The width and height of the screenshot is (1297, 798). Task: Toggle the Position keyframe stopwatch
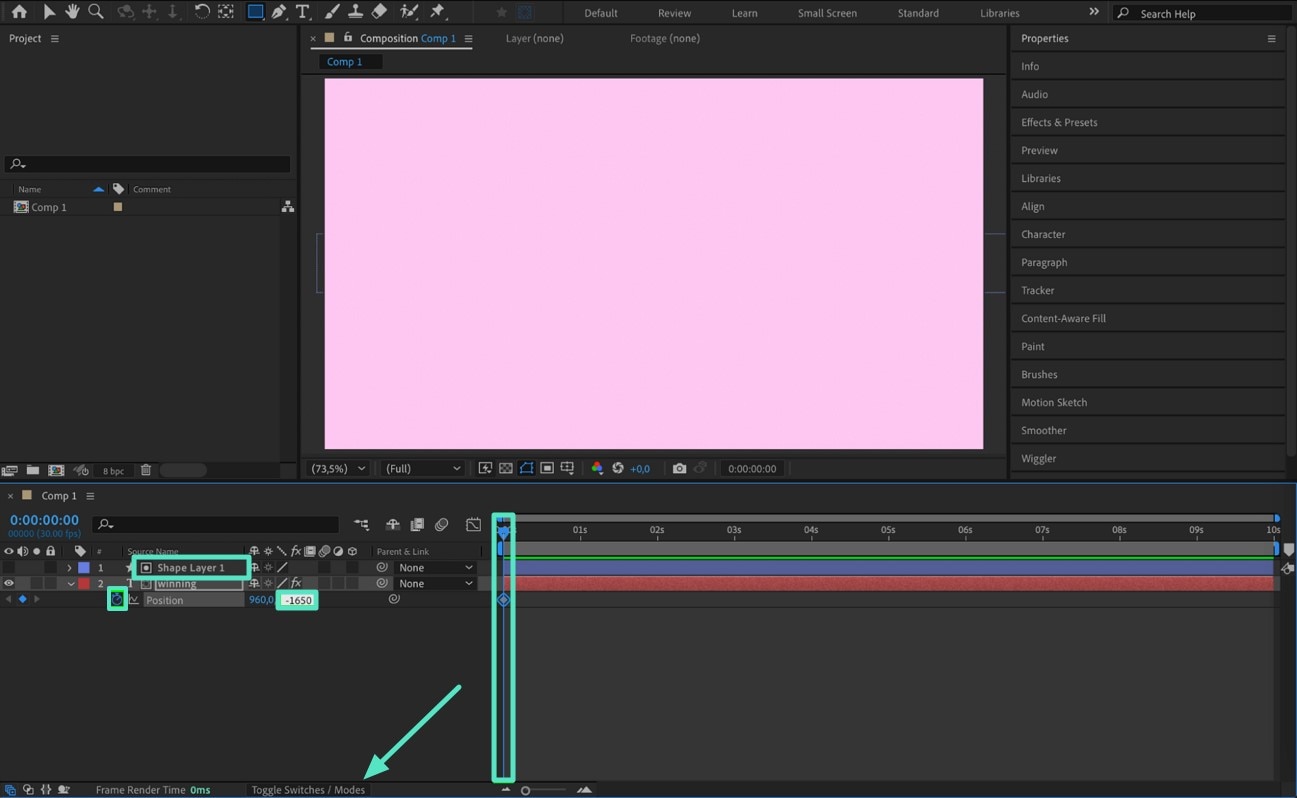click(117, 599)
